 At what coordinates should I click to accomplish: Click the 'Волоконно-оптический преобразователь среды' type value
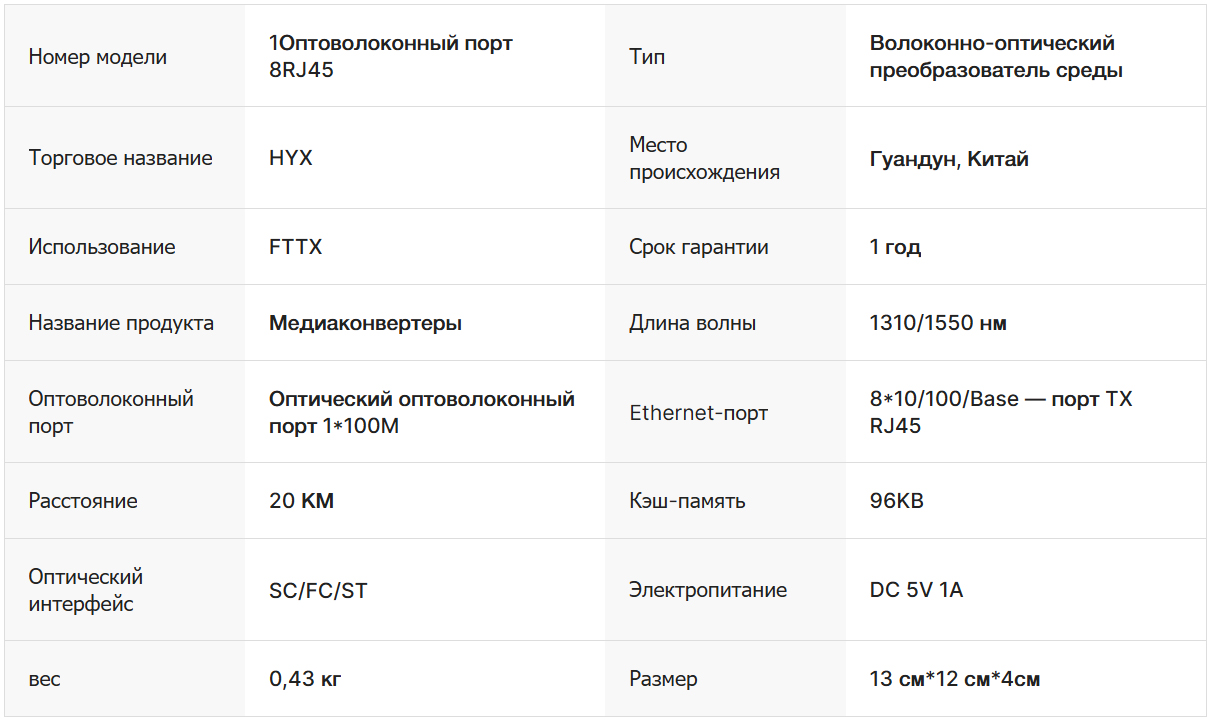pyautogui.click(x=996, y=57)
